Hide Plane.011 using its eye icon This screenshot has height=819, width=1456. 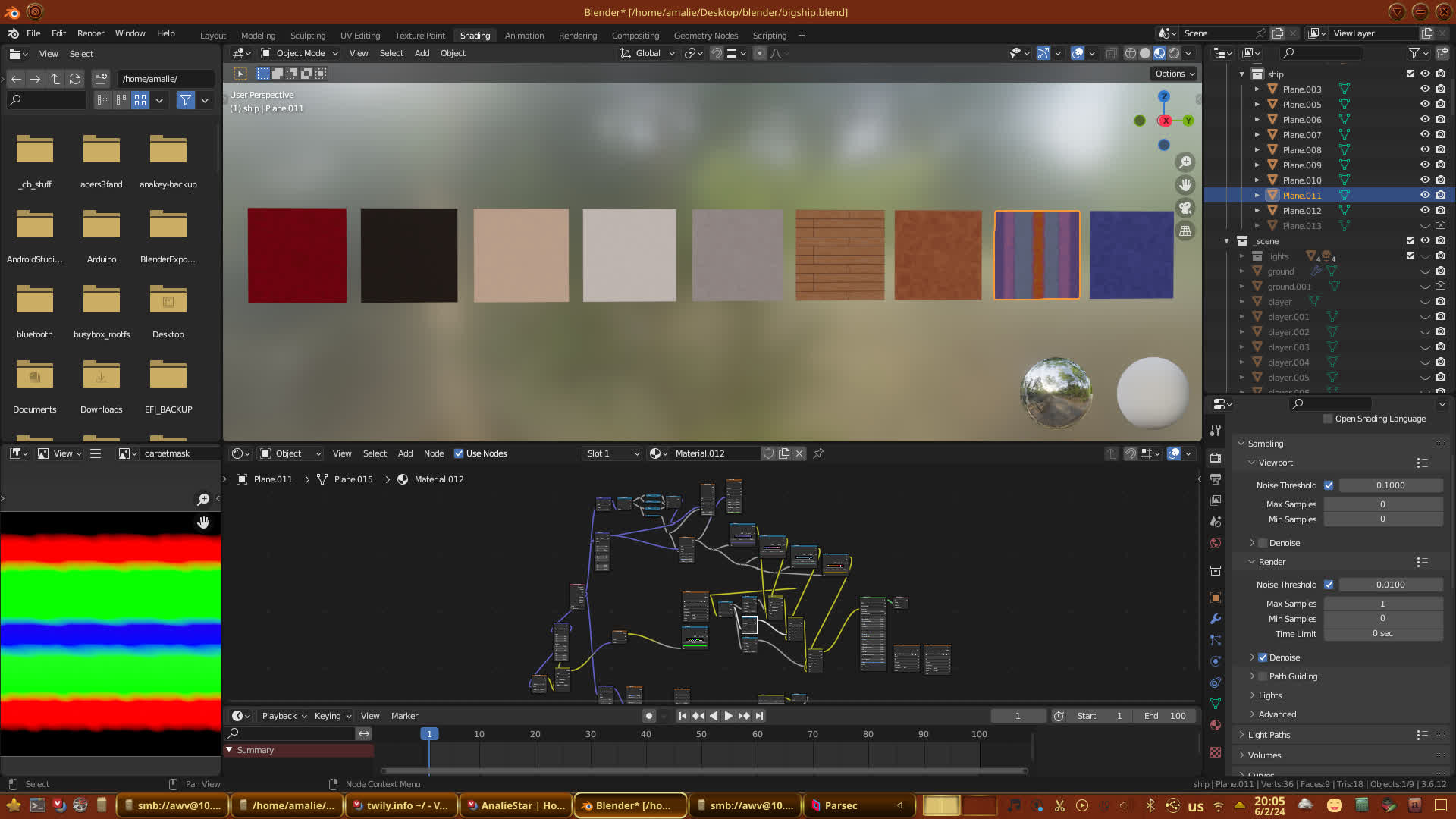[1425, 195]
